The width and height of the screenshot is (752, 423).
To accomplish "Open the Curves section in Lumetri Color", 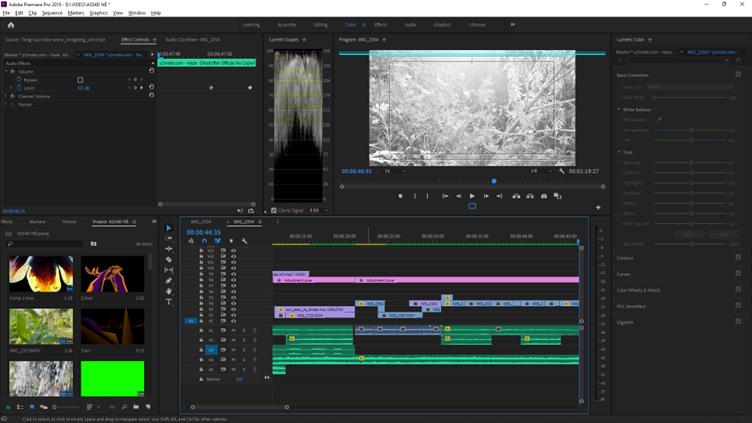I will [623, 274].
